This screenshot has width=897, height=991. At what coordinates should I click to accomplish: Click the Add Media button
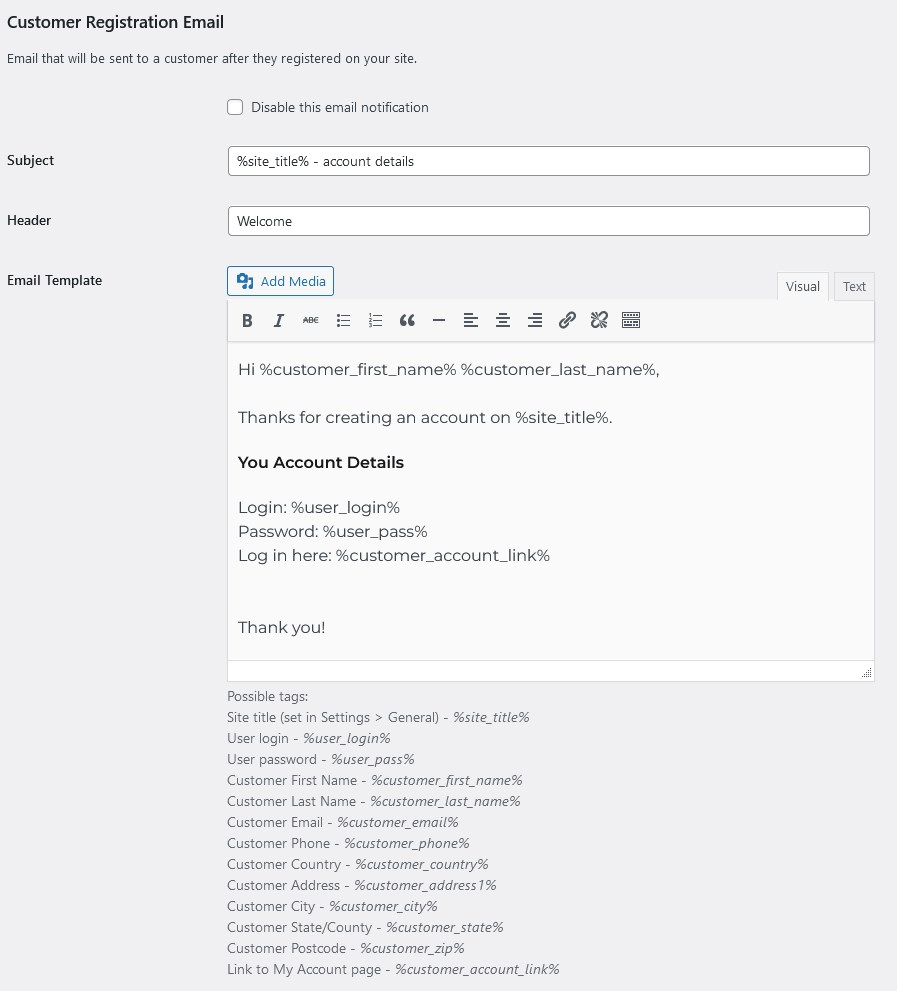pyautogui.click(x=281, y=281)
